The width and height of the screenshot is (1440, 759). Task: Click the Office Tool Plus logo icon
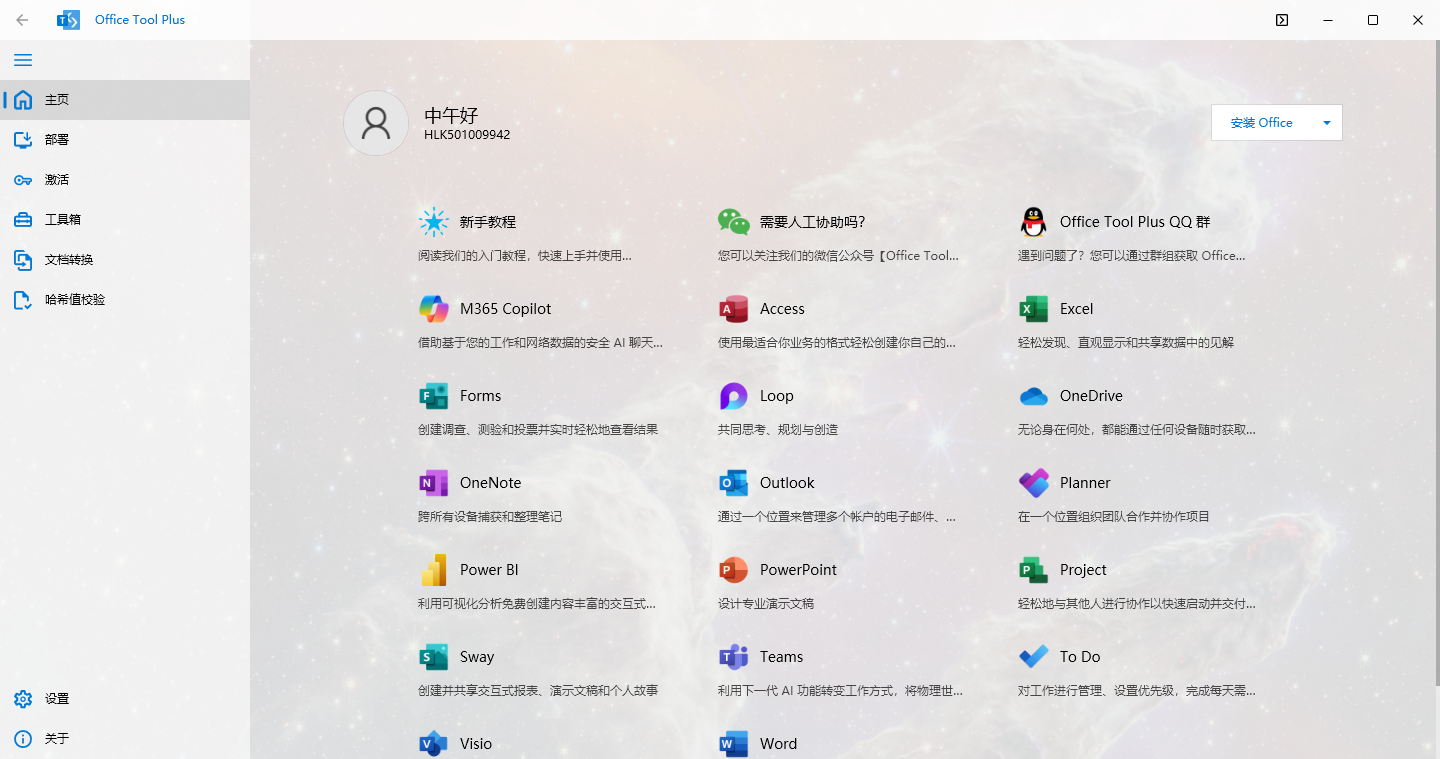68,20
